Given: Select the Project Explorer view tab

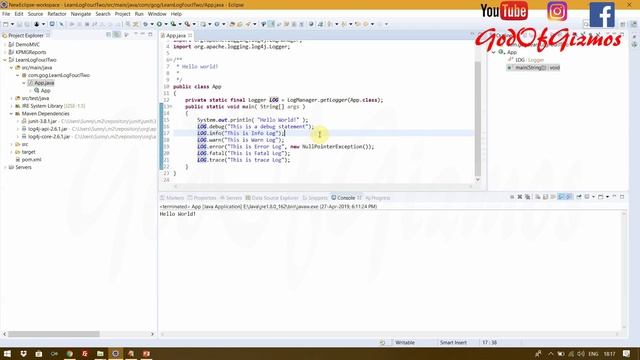Looking at the screenshot, I should coord(26,36).
